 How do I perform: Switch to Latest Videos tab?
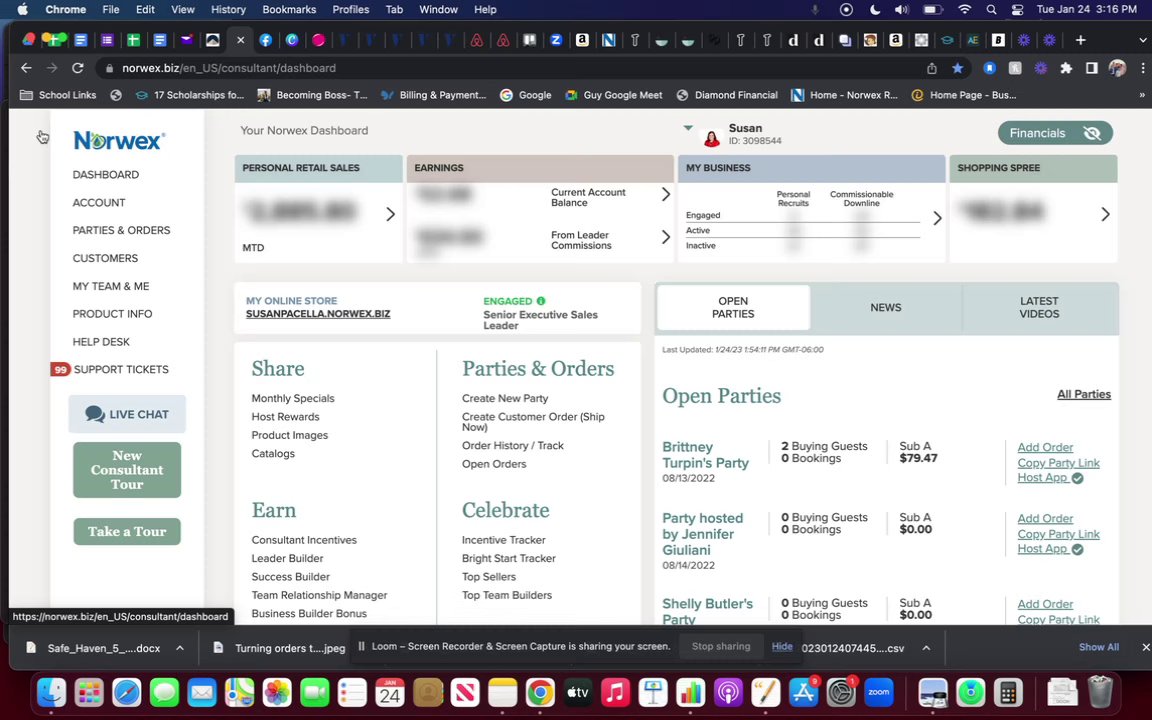click(1039, 307)
